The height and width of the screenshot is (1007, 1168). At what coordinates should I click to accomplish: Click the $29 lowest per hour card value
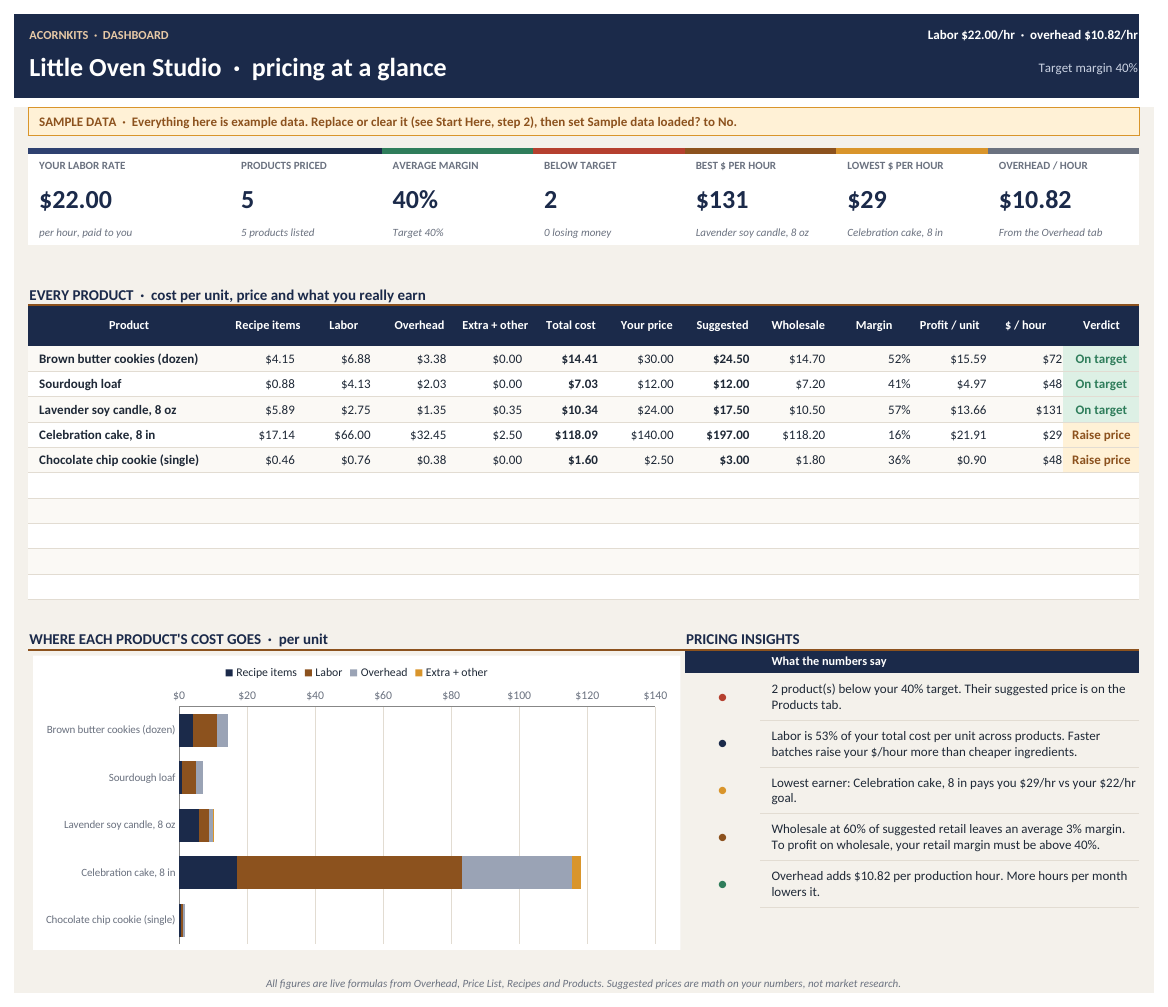pyautogui.click(x=867, y=200)
